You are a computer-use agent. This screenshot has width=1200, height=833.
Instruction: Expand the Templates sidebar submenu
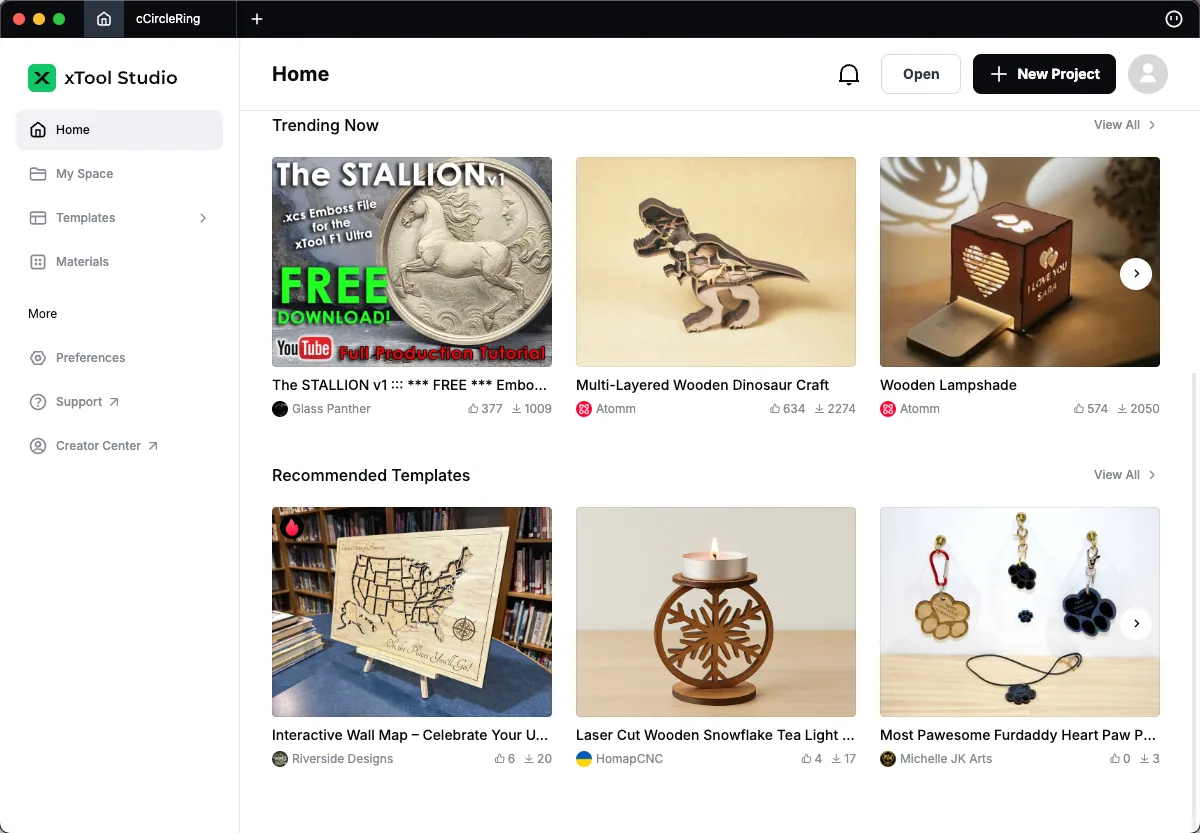(x=203, y=218)
